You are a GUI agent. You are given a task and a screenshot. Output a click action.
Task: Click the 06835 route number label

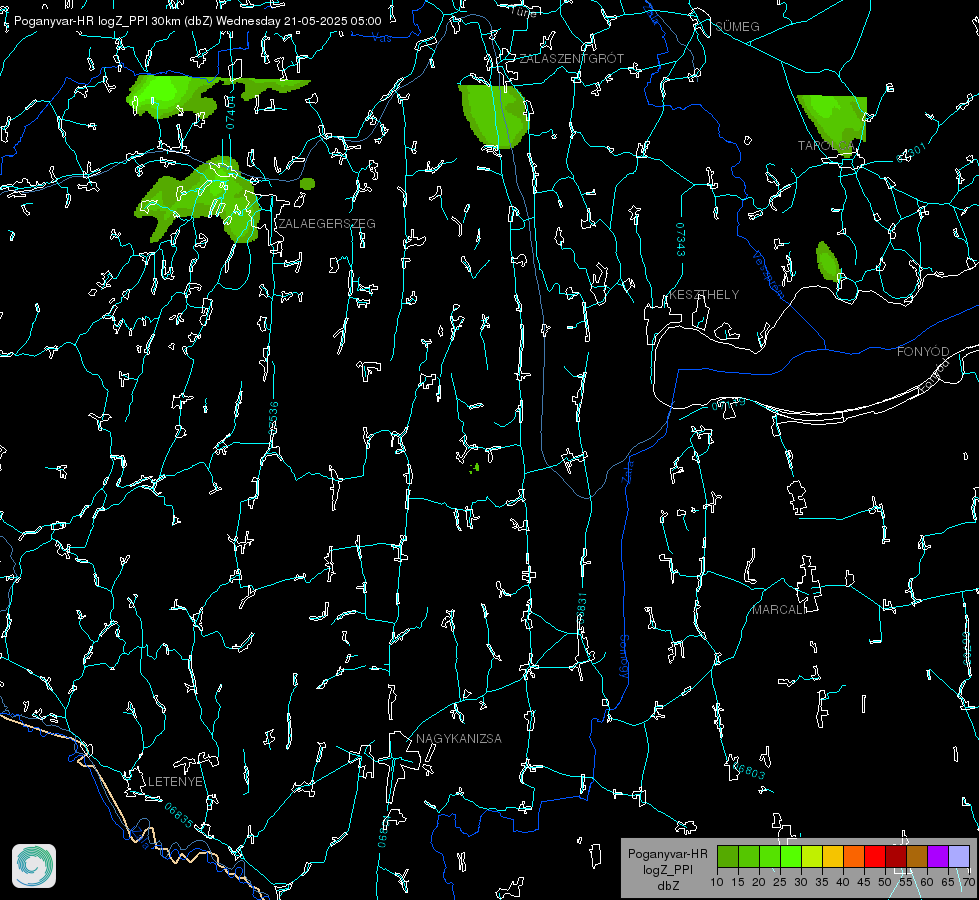pos(179,816)
